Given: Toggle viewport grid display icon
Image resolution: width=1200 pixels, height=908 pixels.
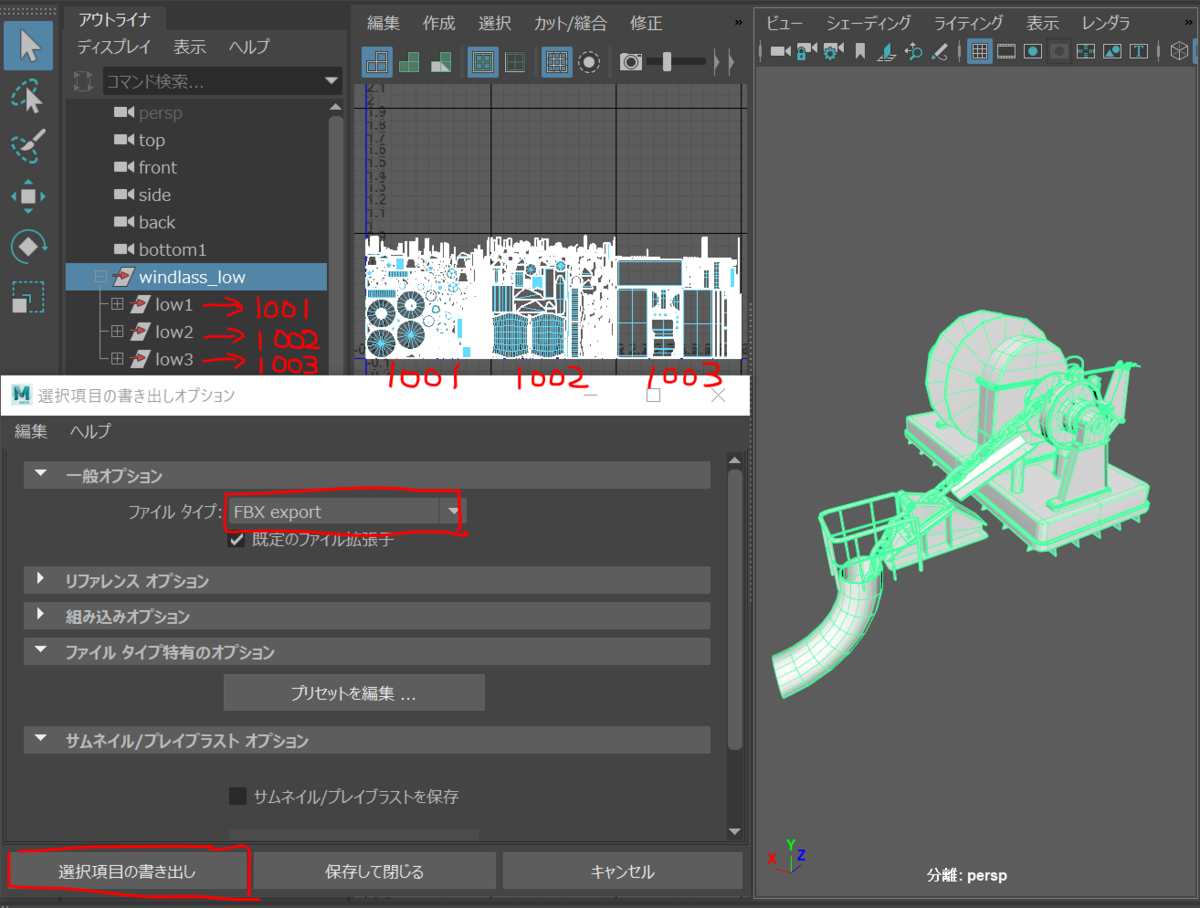Looking at the screenshot, I should (980, 50).
